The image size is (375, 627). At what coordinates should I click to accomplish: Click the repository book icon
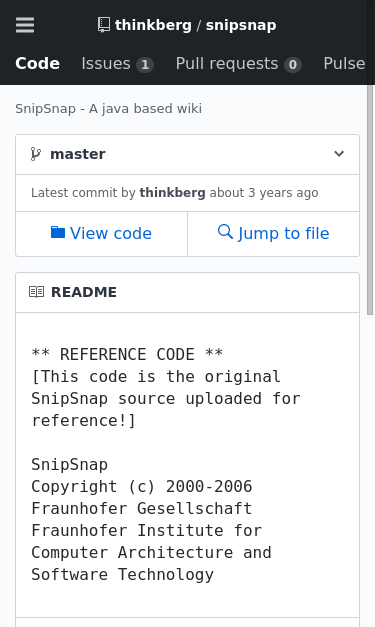104,25
